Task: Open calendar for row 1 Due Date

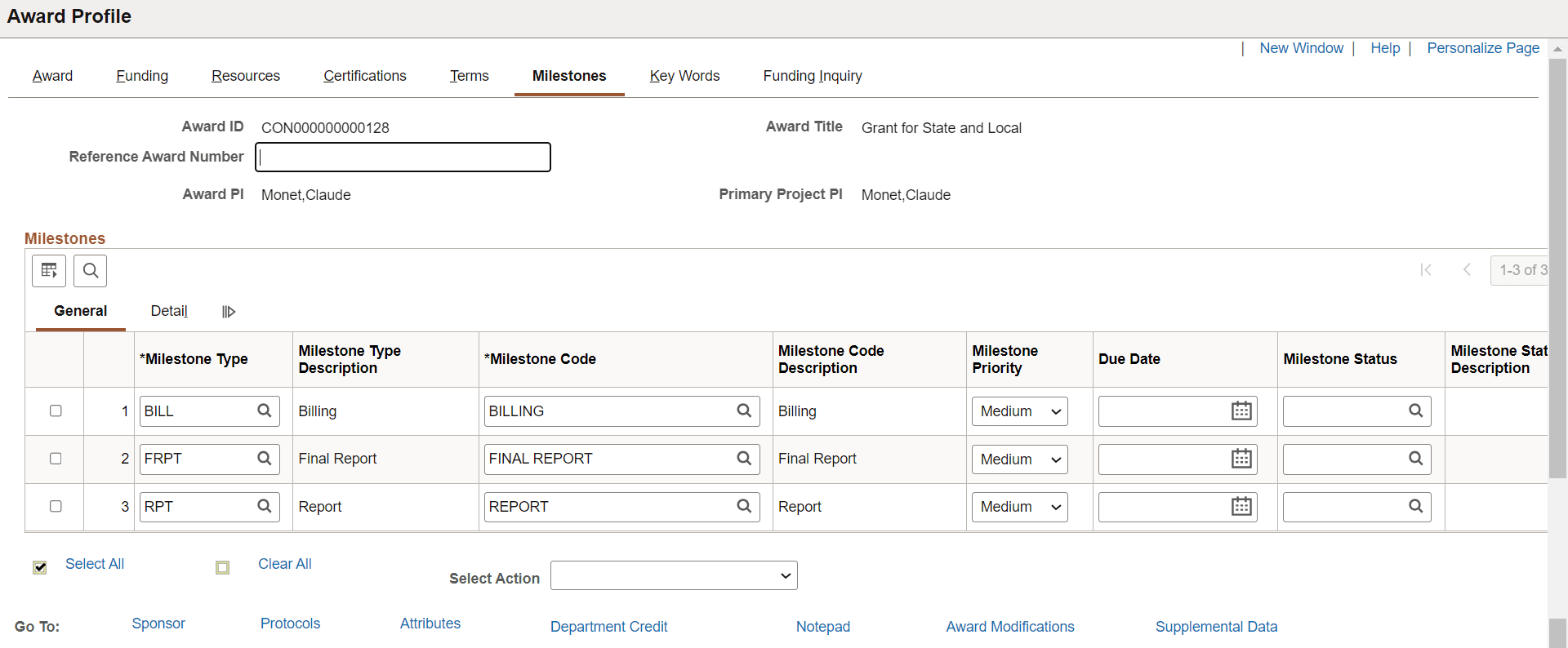Action: pos(1241,411)
